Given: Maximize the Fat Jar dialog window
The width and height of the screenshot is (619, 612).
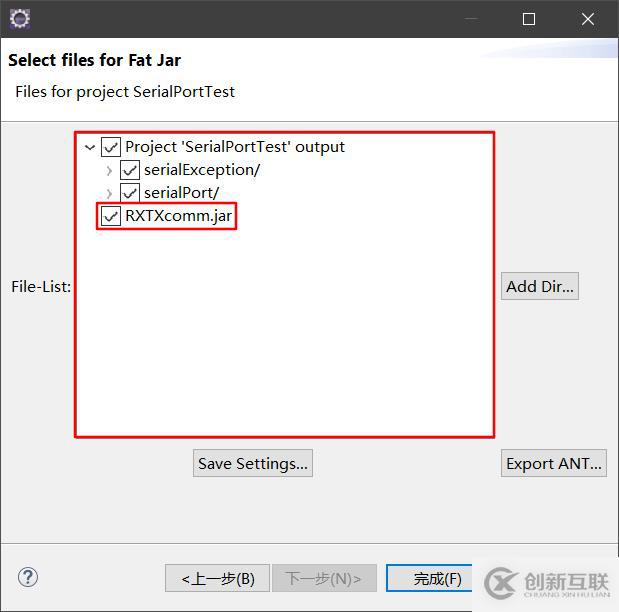Looking at the screenshot, I should click(529, 19).
